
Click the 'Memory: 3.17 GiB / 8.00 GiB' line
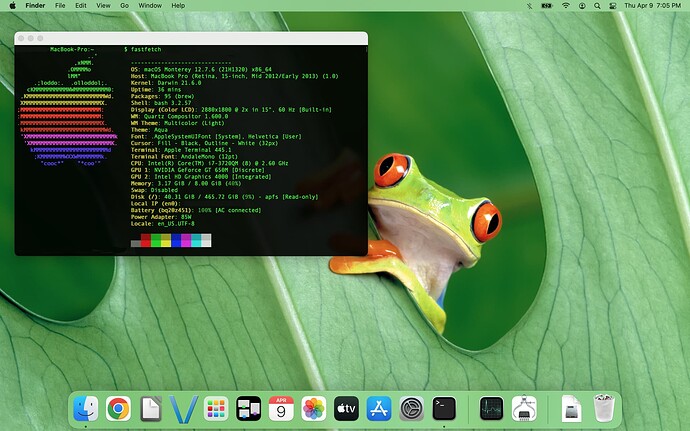click(x=186, y=184)
